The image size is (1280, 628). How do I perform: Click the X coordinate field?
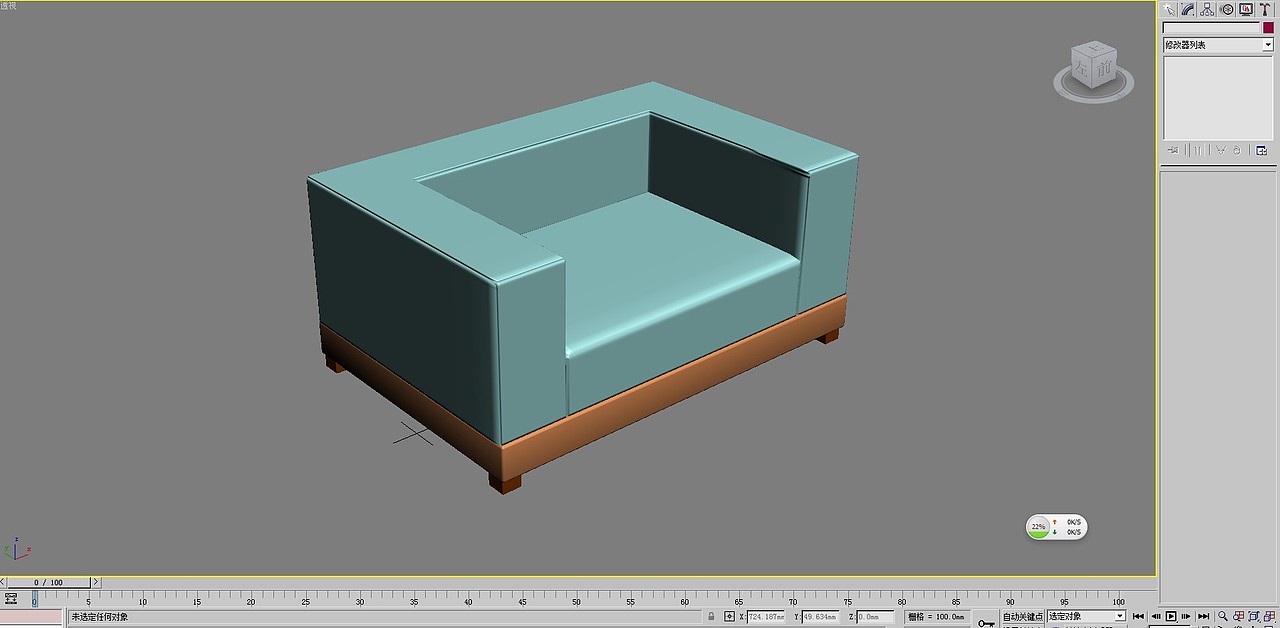767,617
